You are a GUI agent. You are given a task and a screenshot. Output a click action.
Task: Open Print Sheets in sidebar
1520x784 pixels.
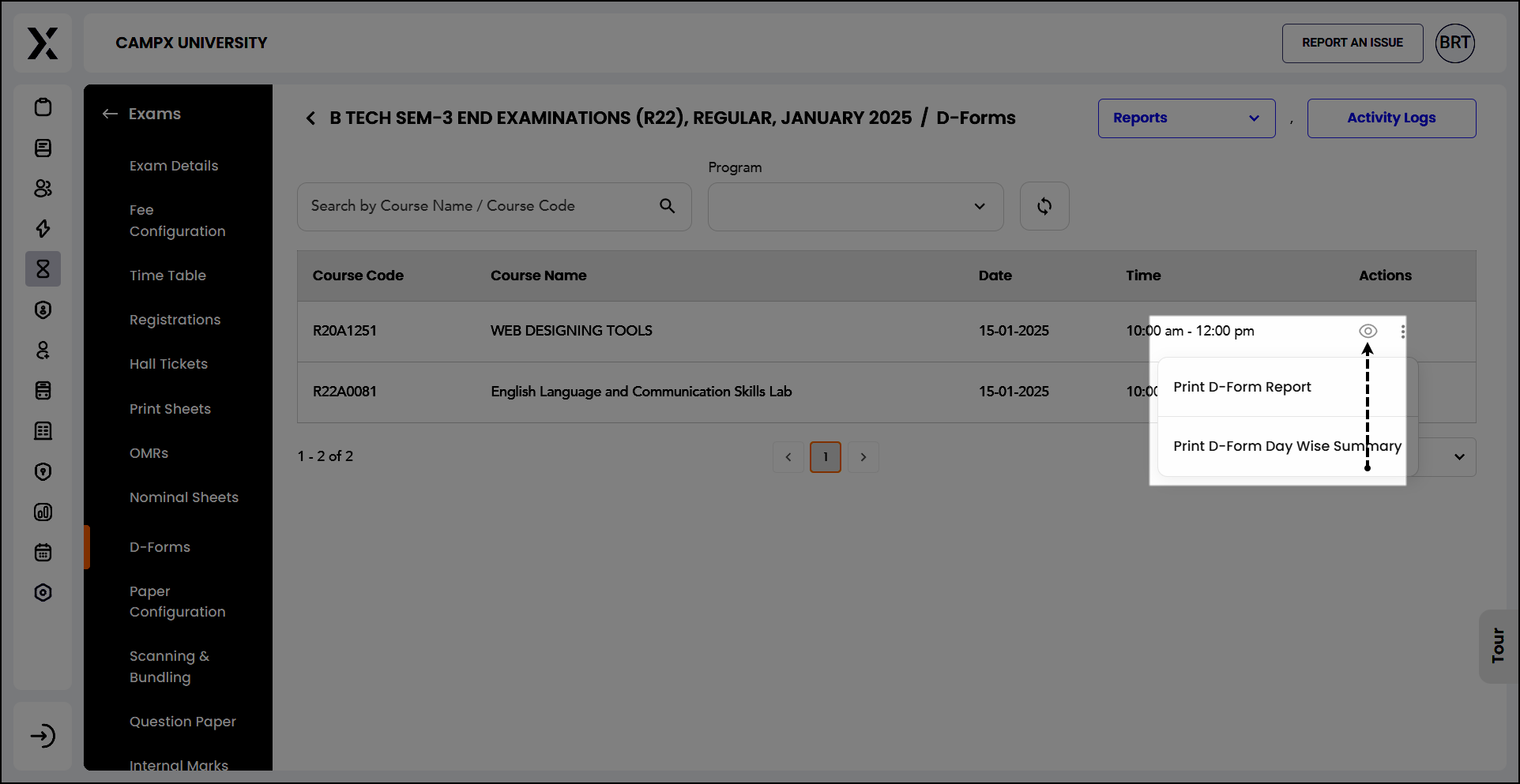(x=171, y=409)
